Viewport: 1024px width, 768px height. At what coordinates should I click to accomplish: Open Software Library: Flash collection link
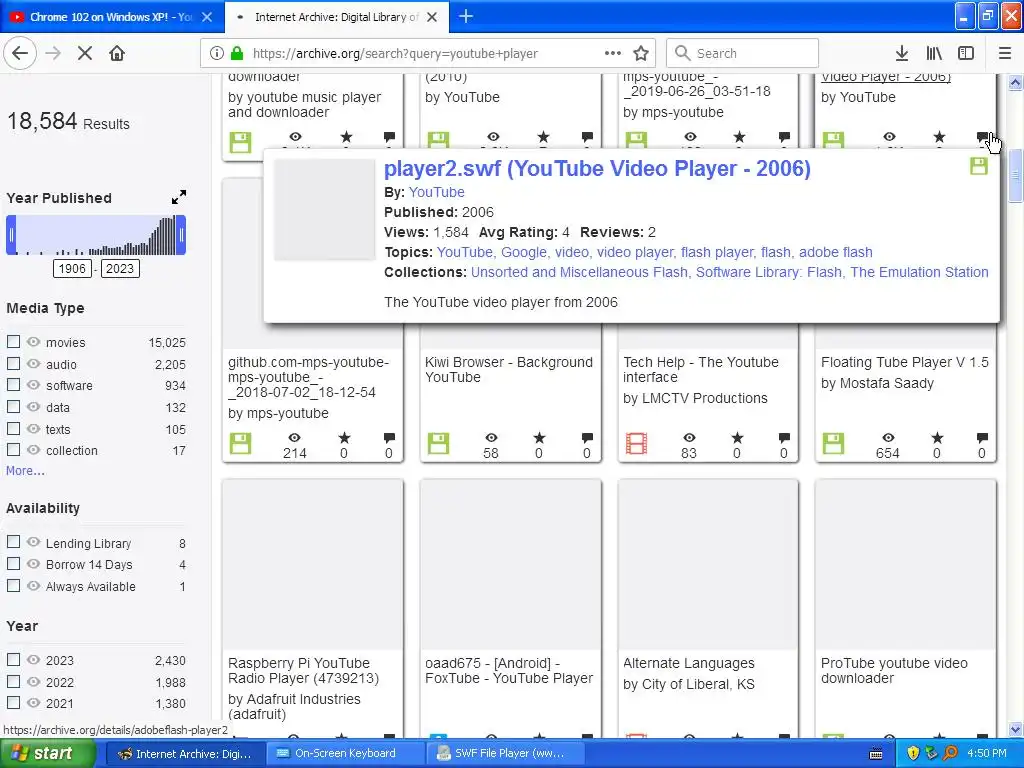pos(769,272)
